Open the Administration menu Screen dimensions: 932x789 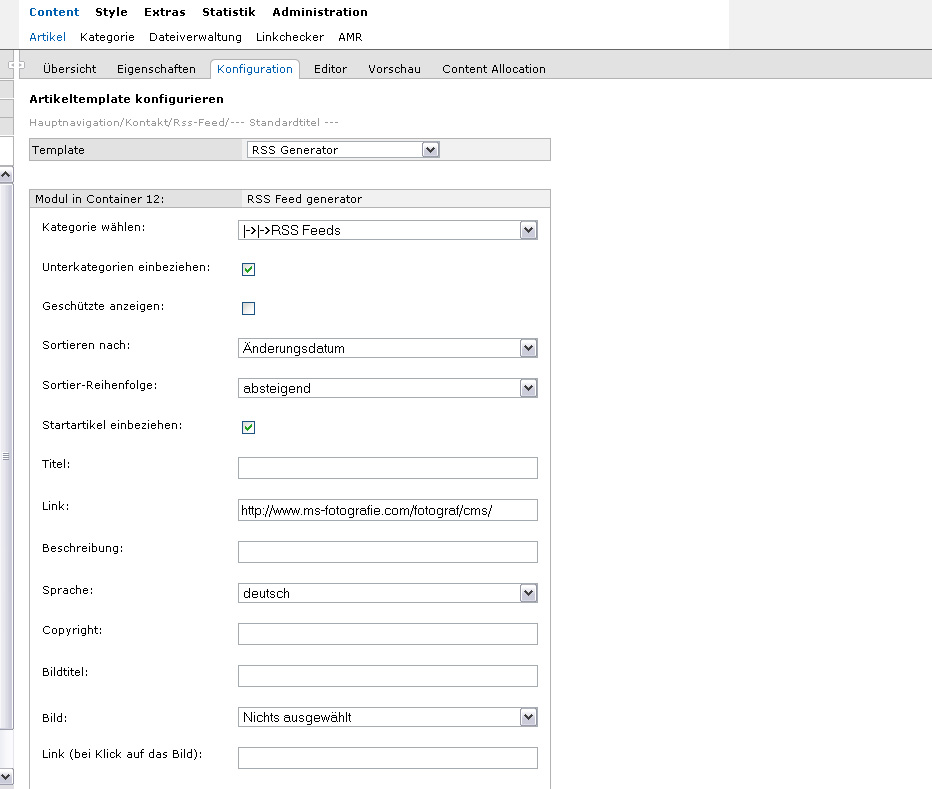tap(320, 12)
